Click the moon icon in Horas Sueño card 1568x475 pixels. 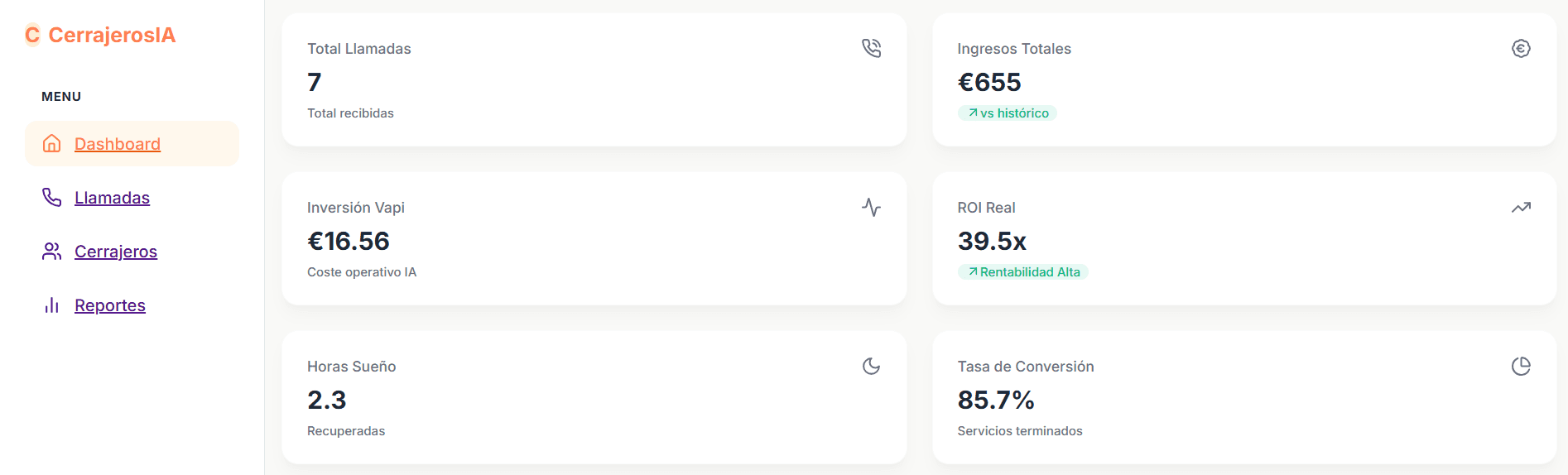(x=871, y=366)
